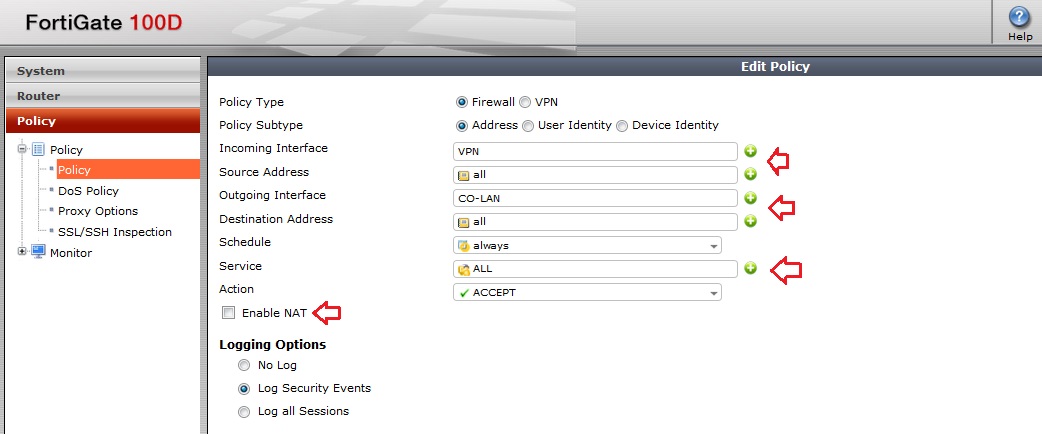Click the FortiGate 100D logo

(104, 23)
